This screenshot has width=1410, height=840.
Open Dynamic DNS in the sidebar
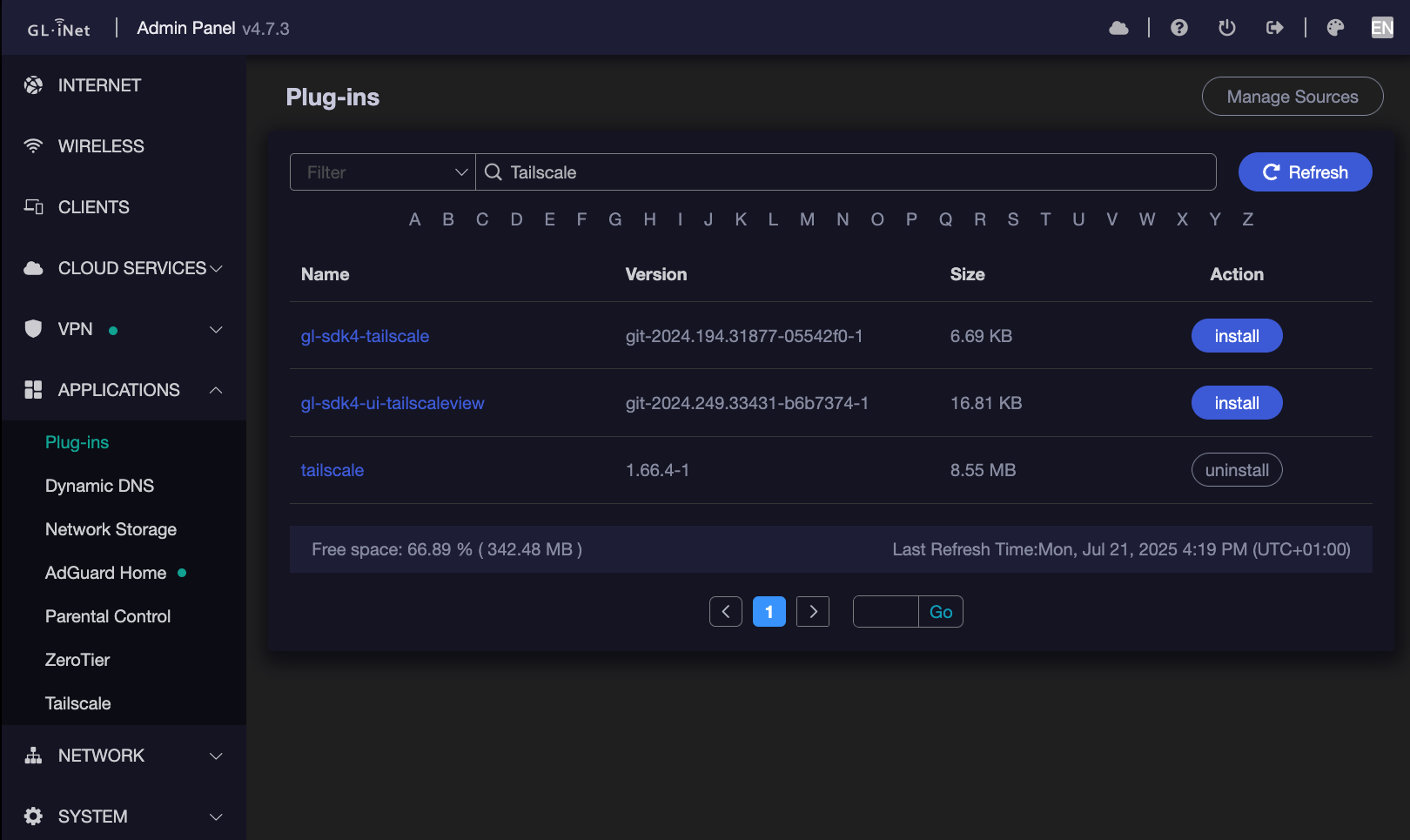coord(99,486)
